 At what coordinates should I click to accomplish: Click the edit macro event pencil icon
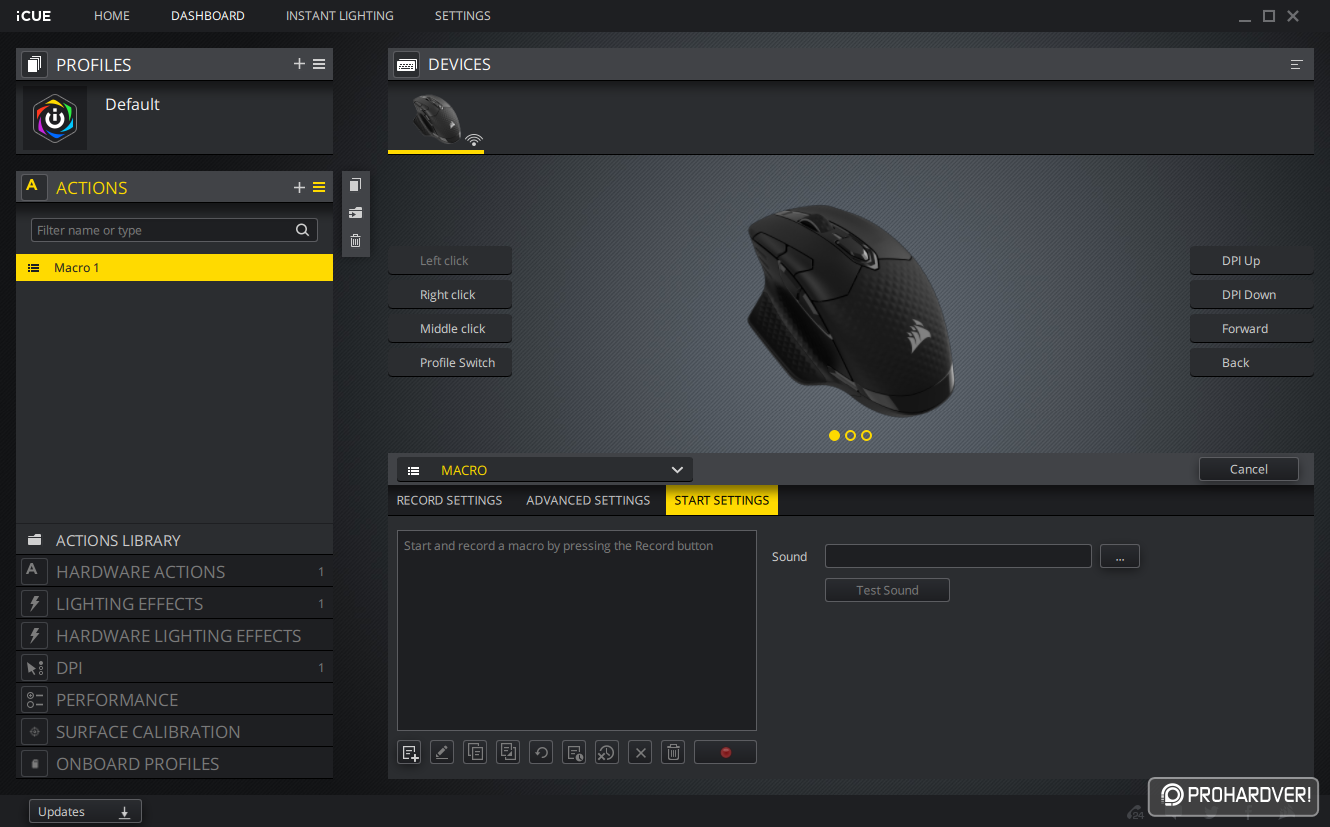tap(442, 752)
